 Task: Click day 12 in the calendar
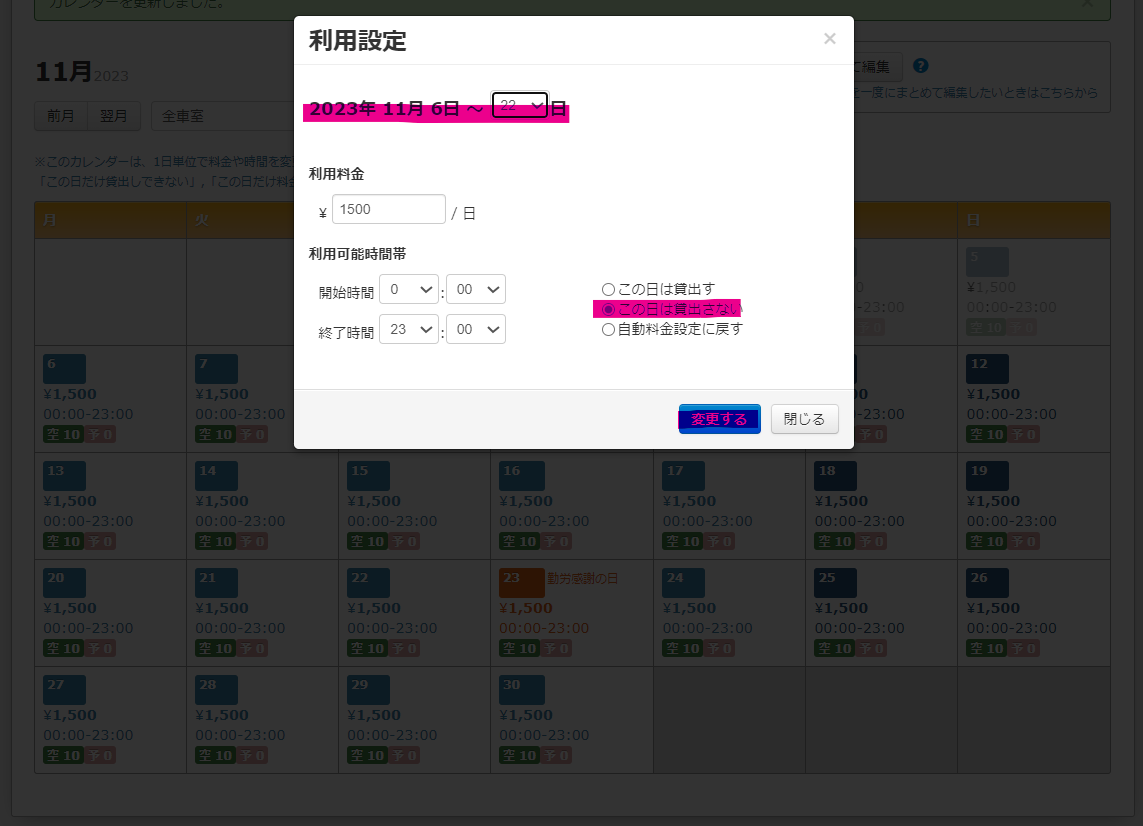click(x=988, y=369)
